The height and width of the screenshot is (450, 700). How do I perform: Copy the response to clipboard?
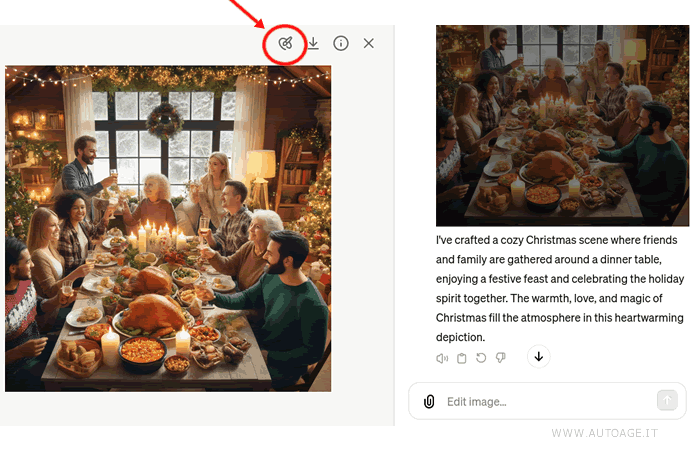tap(461, 358)
